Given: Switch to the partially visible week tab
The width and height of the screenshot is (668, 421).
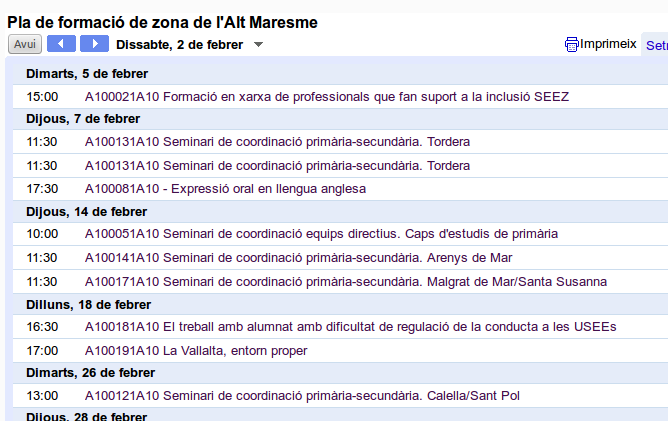Looking at the screenshot, I should pyautogui.click(x=656, y=45).
